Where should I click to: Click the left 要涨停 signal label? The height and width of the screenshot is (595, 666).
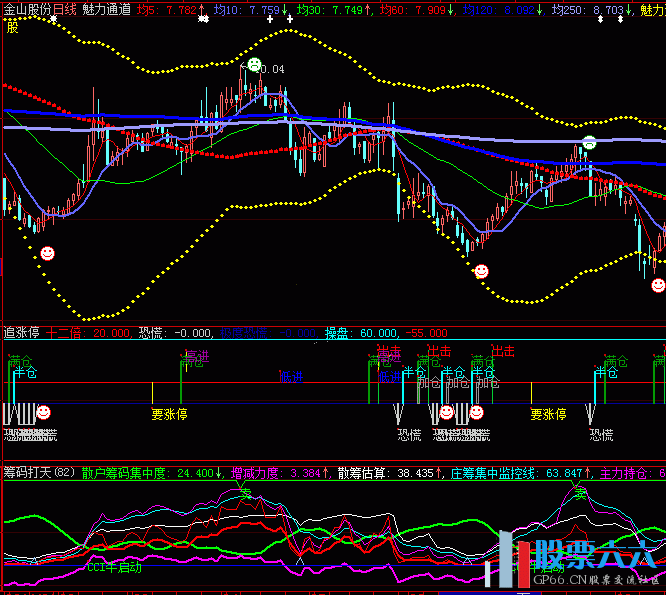click(x=169, y=413)
